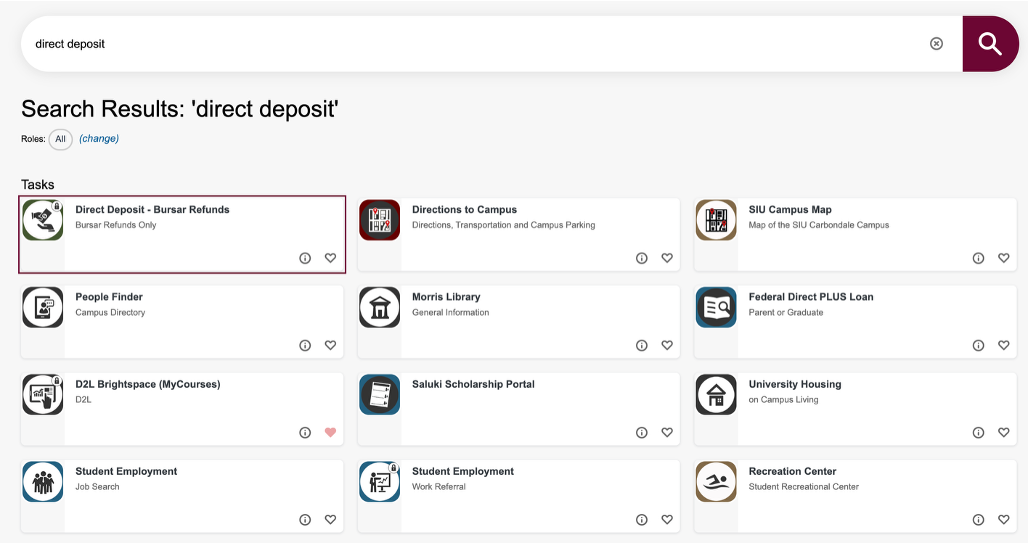Open the Morris Library building icon
Screen dimensions: 1028x544
click(380, 307)
